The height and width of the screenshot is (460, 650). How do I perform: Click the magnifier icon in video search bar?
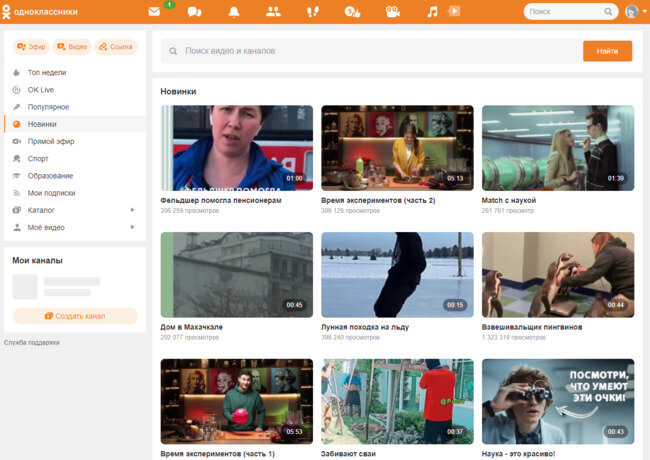[173, 51]
